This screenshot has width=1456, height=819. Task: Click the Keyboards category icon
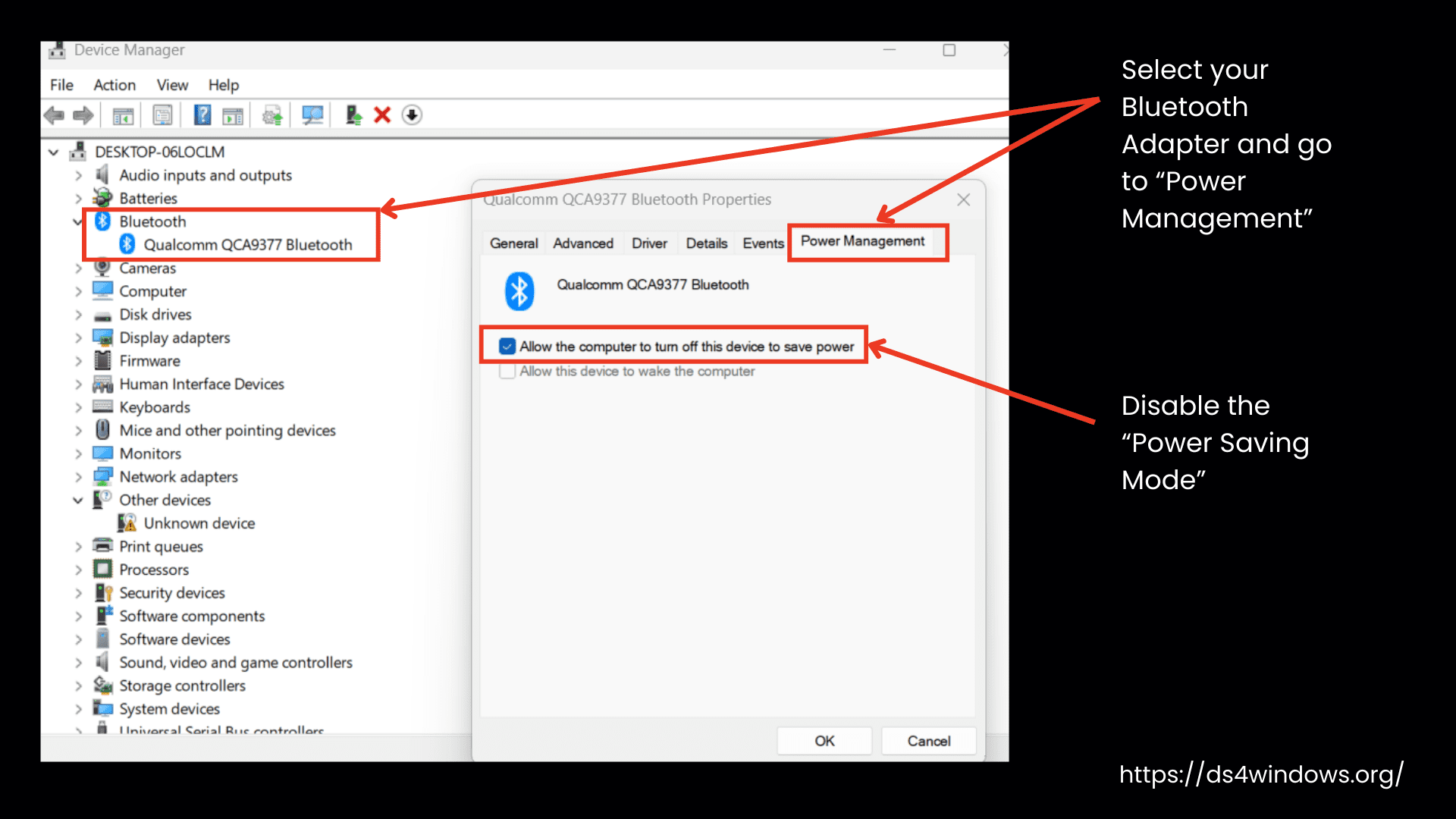[x=102, y=407]
